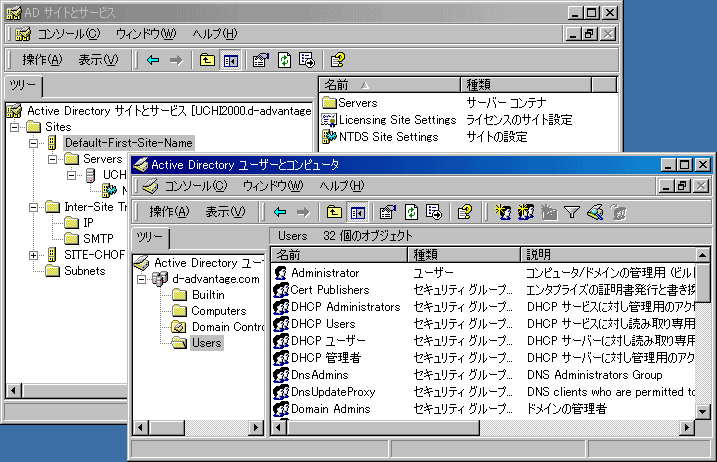Open 操作 menu in Users and Computers
717x462 pixels.
point(169,212)
